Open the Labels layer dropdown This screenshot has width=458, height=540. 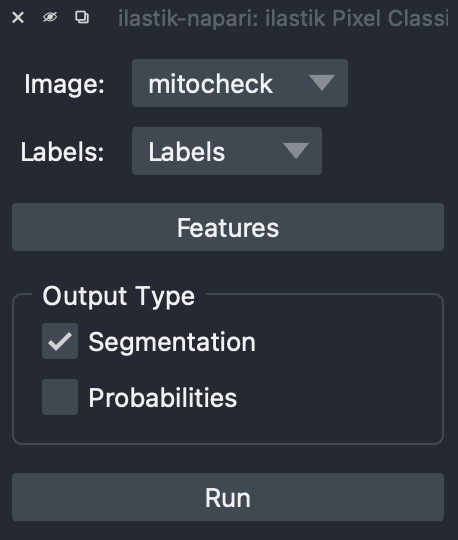(227, 151)
